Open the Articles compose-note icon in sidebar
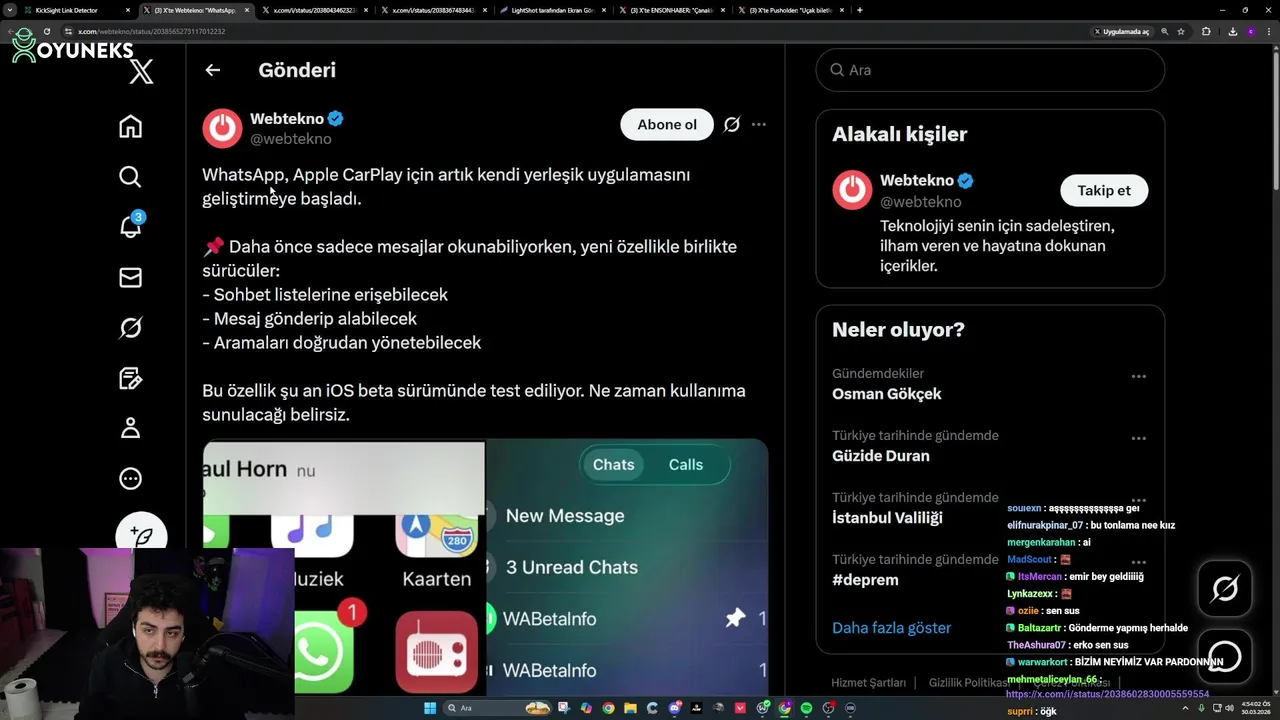 pos(130,378)
